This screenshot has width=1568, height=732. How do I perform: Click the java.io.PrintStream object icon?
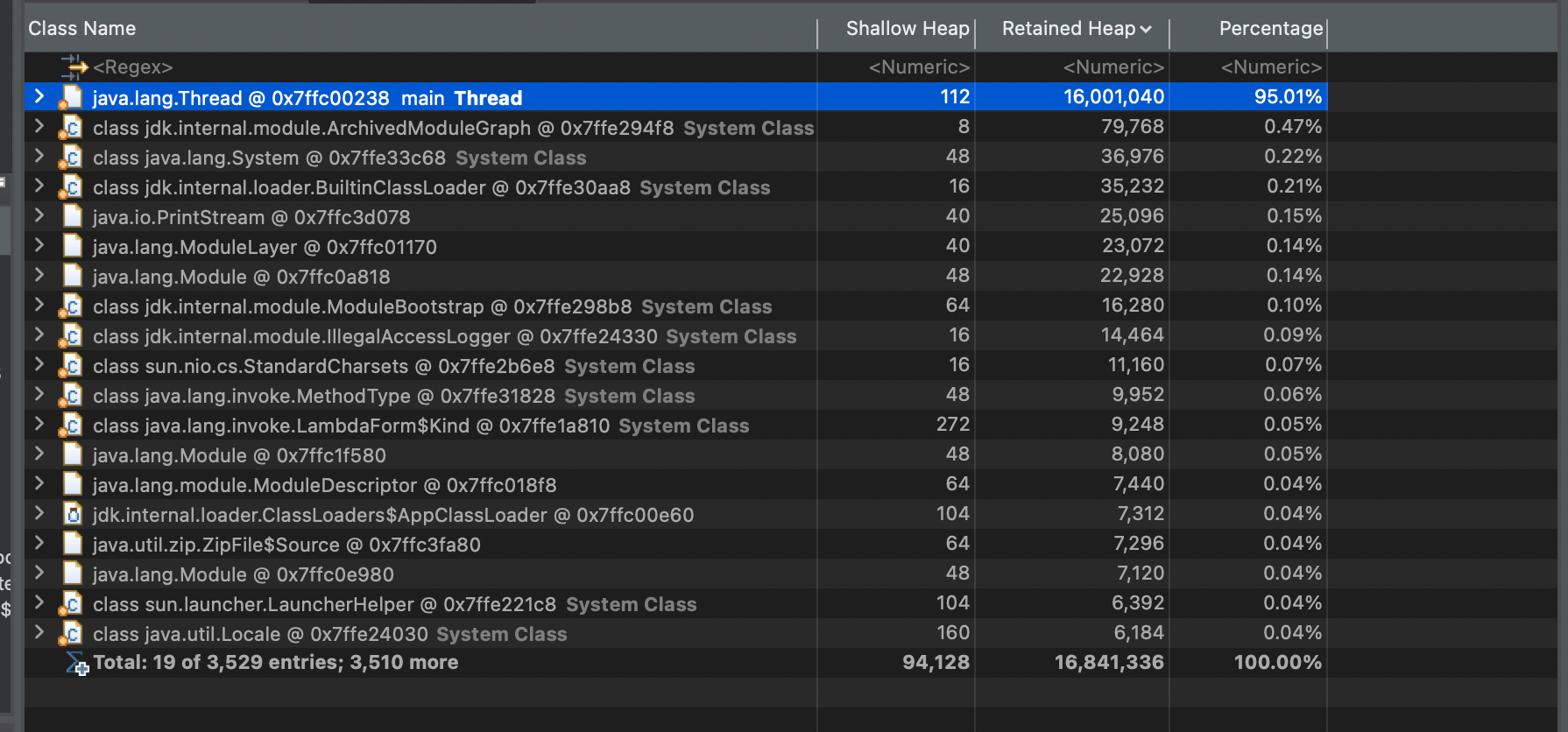pyautogui.click(x=73, y=217)
